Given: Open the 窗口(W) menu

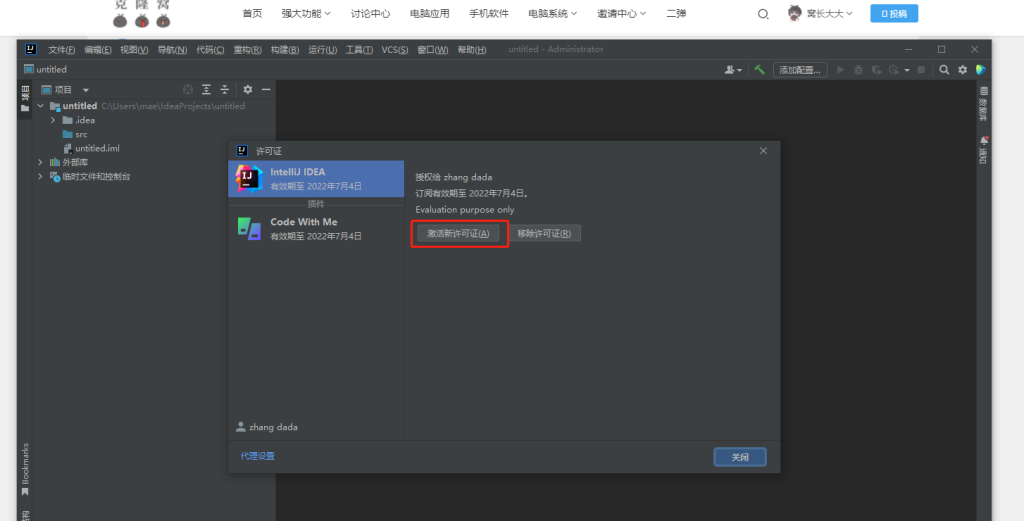Looking at the screenshot, I should pyautogui.click(x=432, y=50).
